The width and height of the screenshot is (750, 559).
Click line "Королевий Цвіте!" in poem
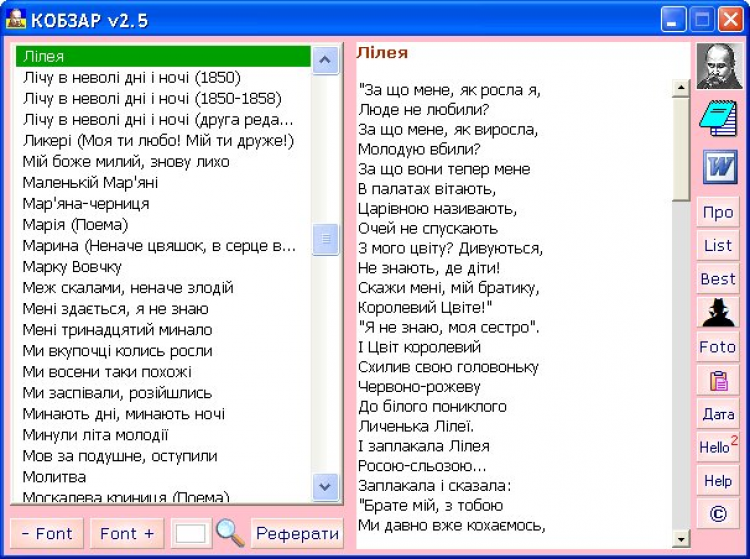[425, 307]
